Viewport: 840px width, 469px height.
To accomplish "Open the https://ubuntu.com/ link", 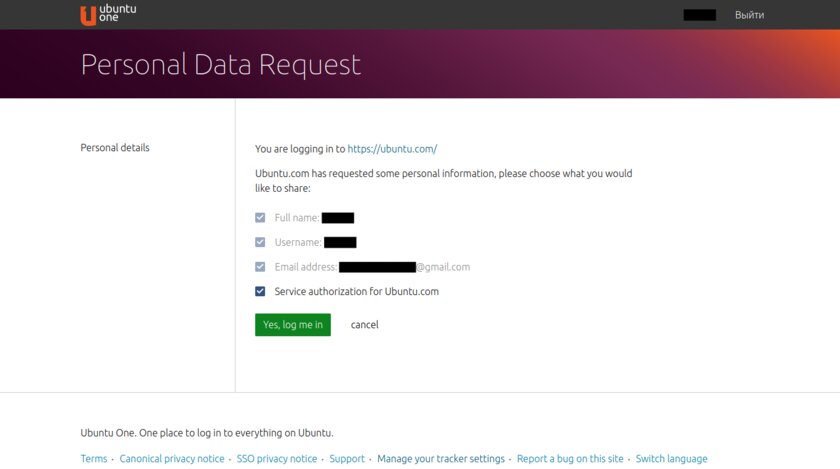I will 392,149.
